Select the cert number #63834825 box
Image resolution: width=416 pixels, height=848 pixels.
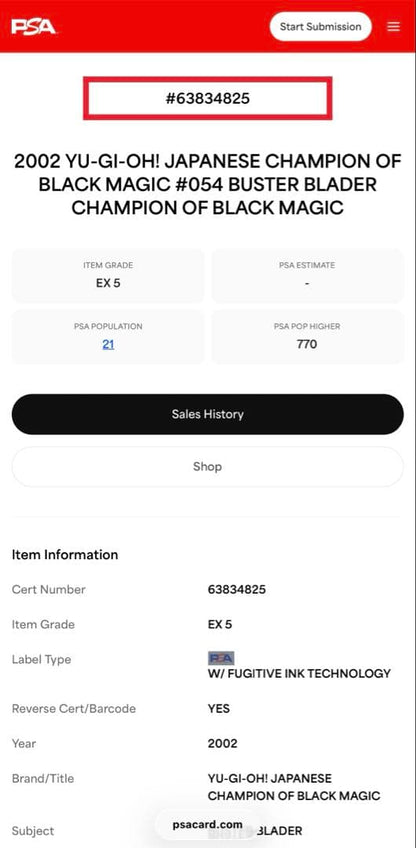click(208, 98)
